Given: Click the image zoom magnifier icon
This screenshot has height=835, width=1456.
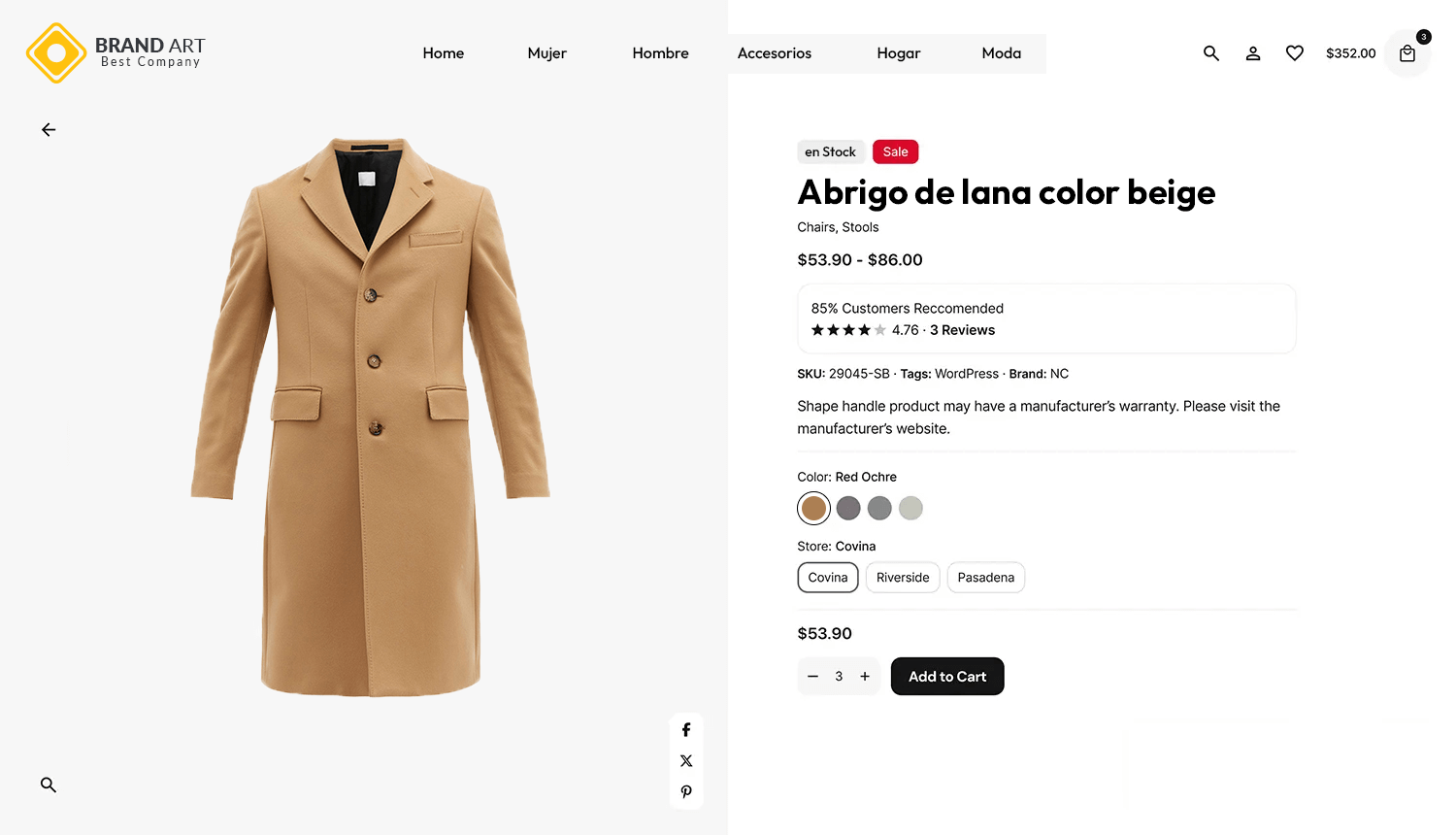Looking at the screenshot, I should click(49, 785).
